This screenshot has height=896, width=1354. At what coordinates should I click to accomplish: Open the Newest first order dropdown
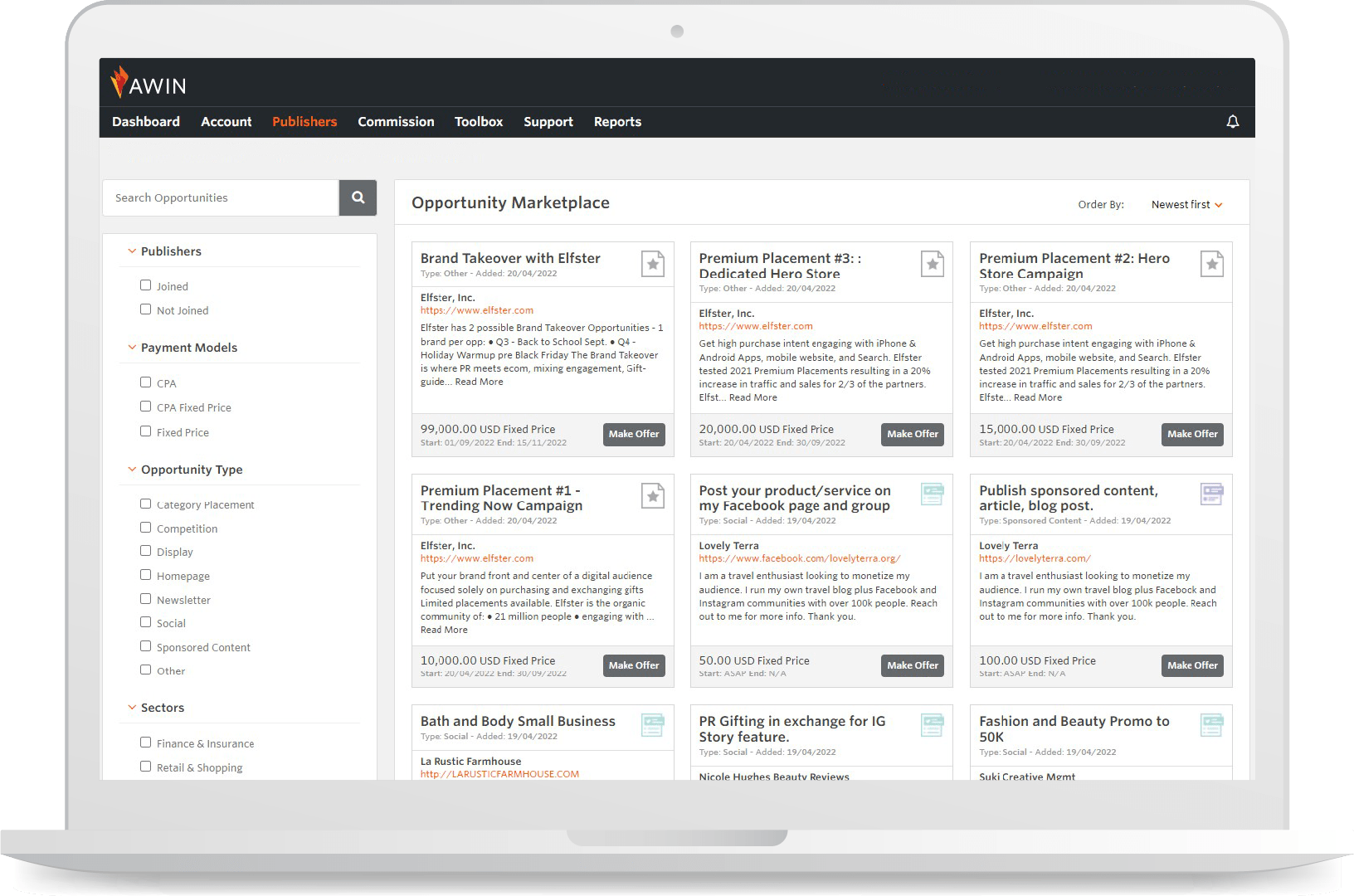[1186, 205]
